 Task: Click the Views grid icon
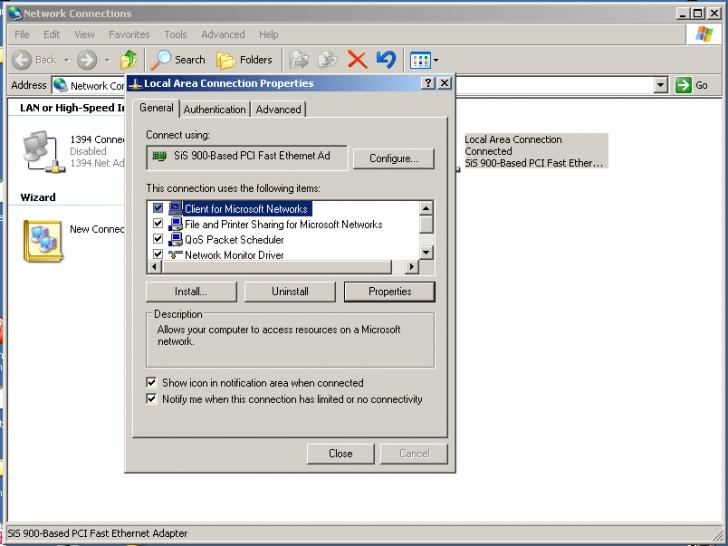point(420,60)
